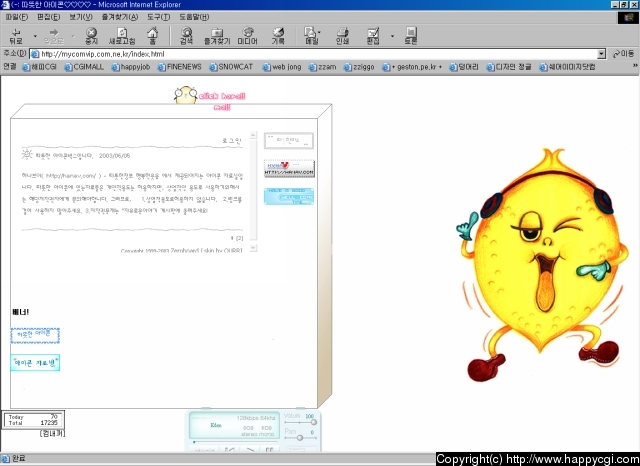The height and width of the screenshot is (466, 640).
Task: Click the board frame scroll-down arrow
Action: tap(253, 248)
